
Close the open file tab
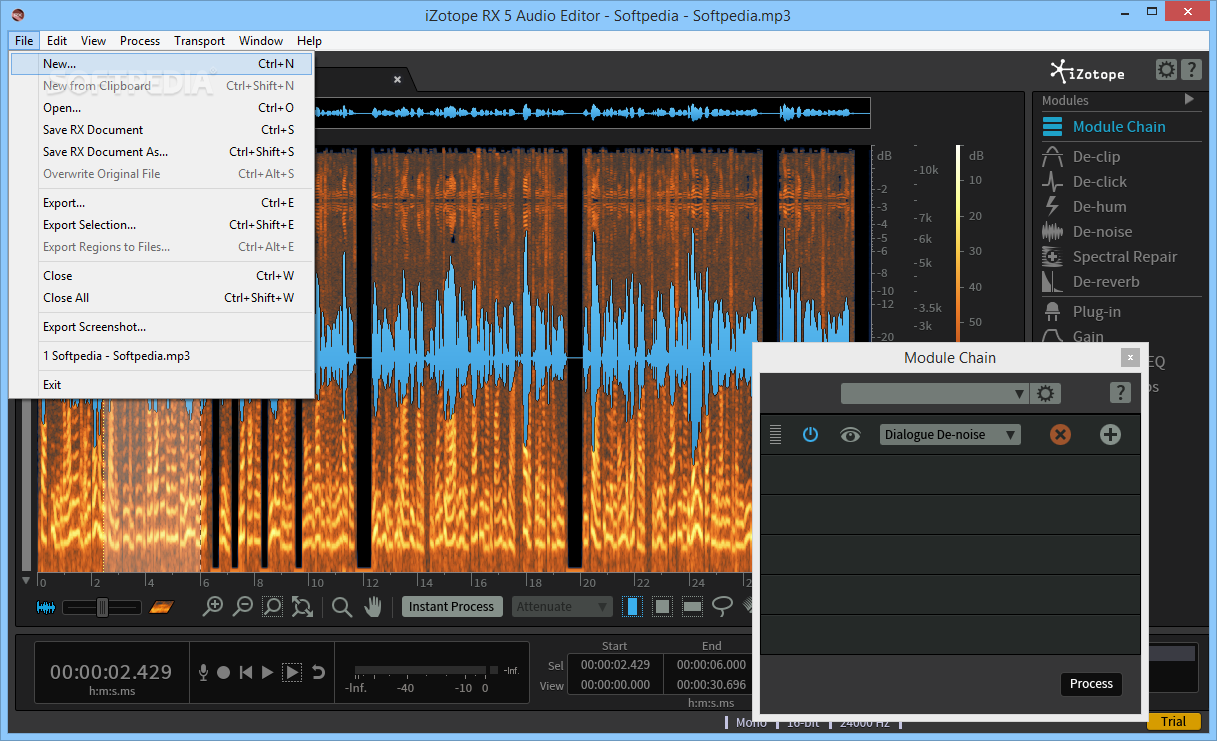click(x=397, y=79)
